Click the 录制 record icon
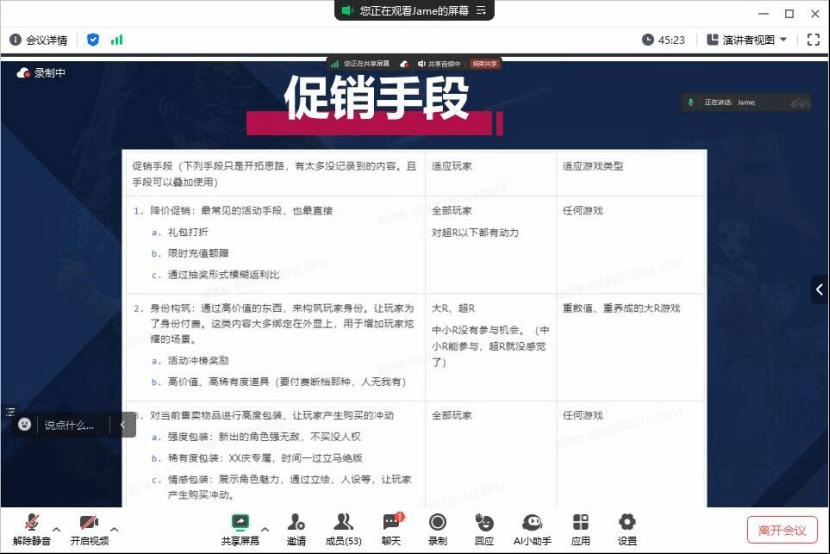Screen dimensions: 830x554 click(x=437, y=527)
